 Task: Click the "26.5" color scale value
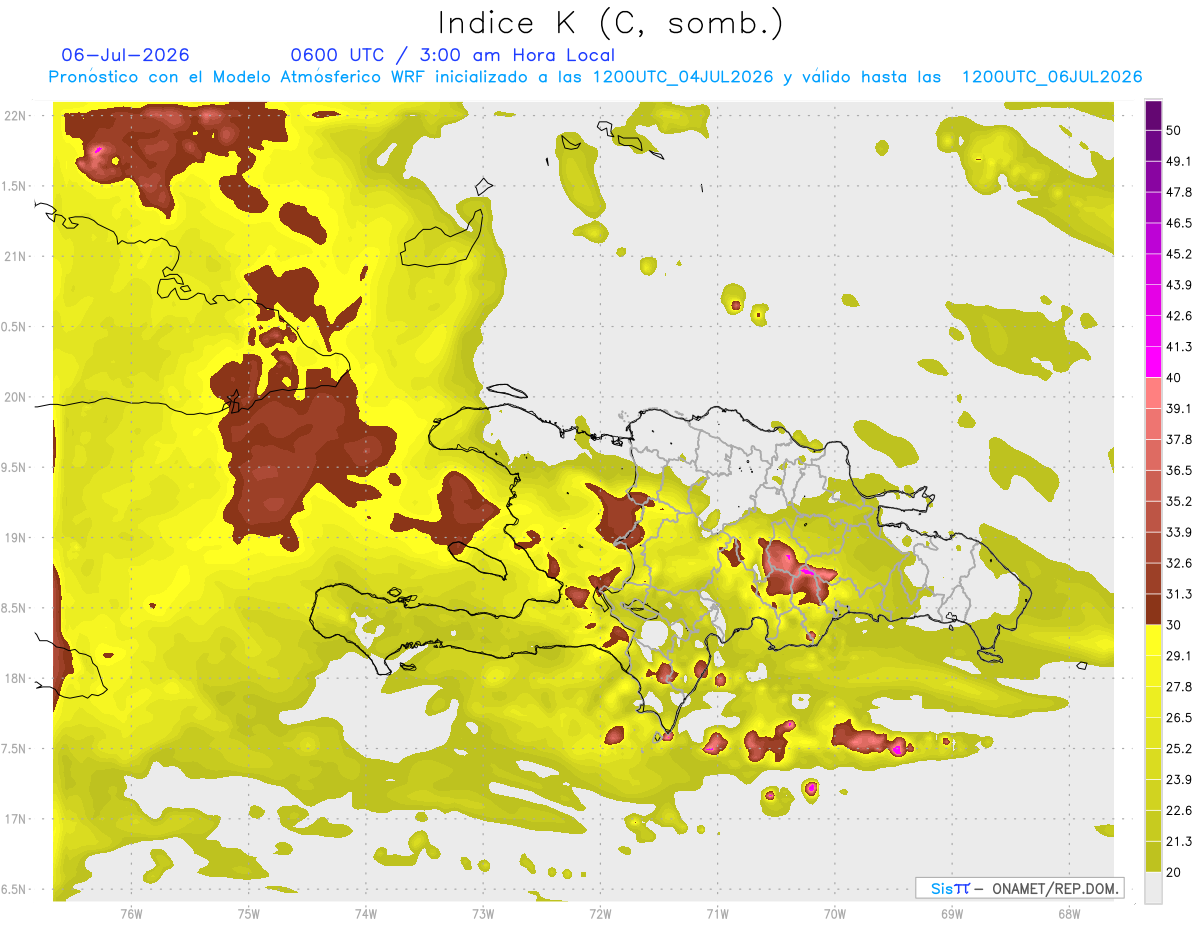[x=1178, y=718]
